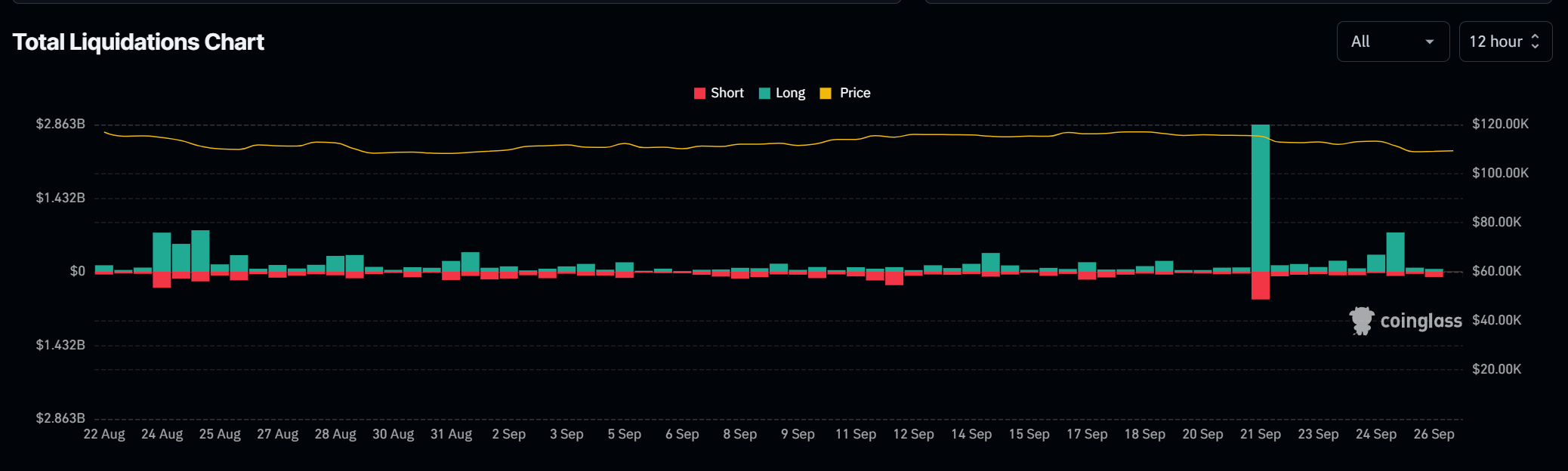Click the "26 Sep" x-axis date label

pos(1434,434)
